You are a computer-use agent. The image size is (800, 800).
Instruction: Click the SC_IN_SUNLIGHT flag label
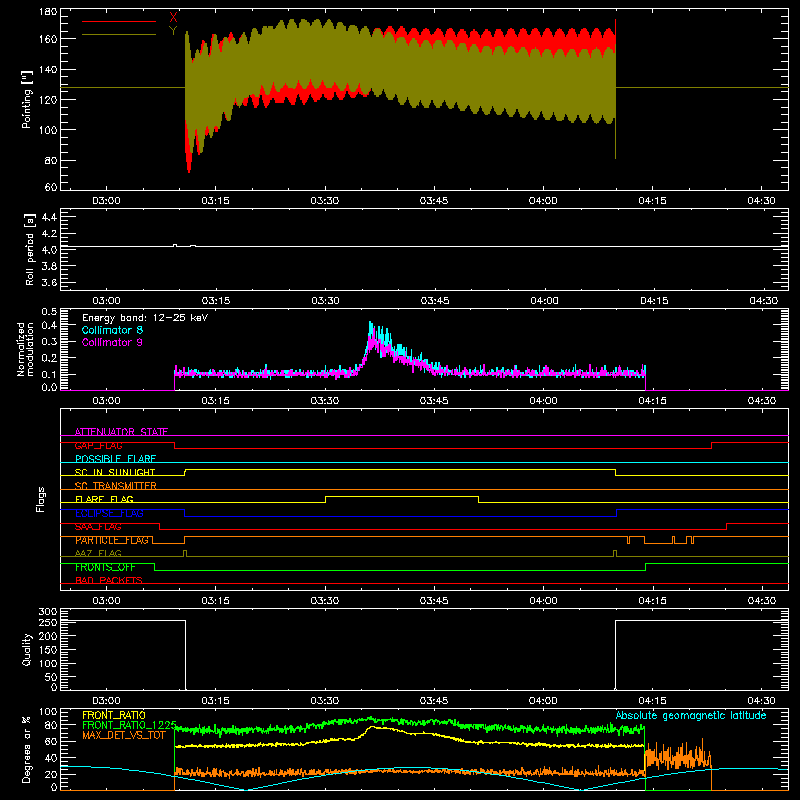point(115,472)
